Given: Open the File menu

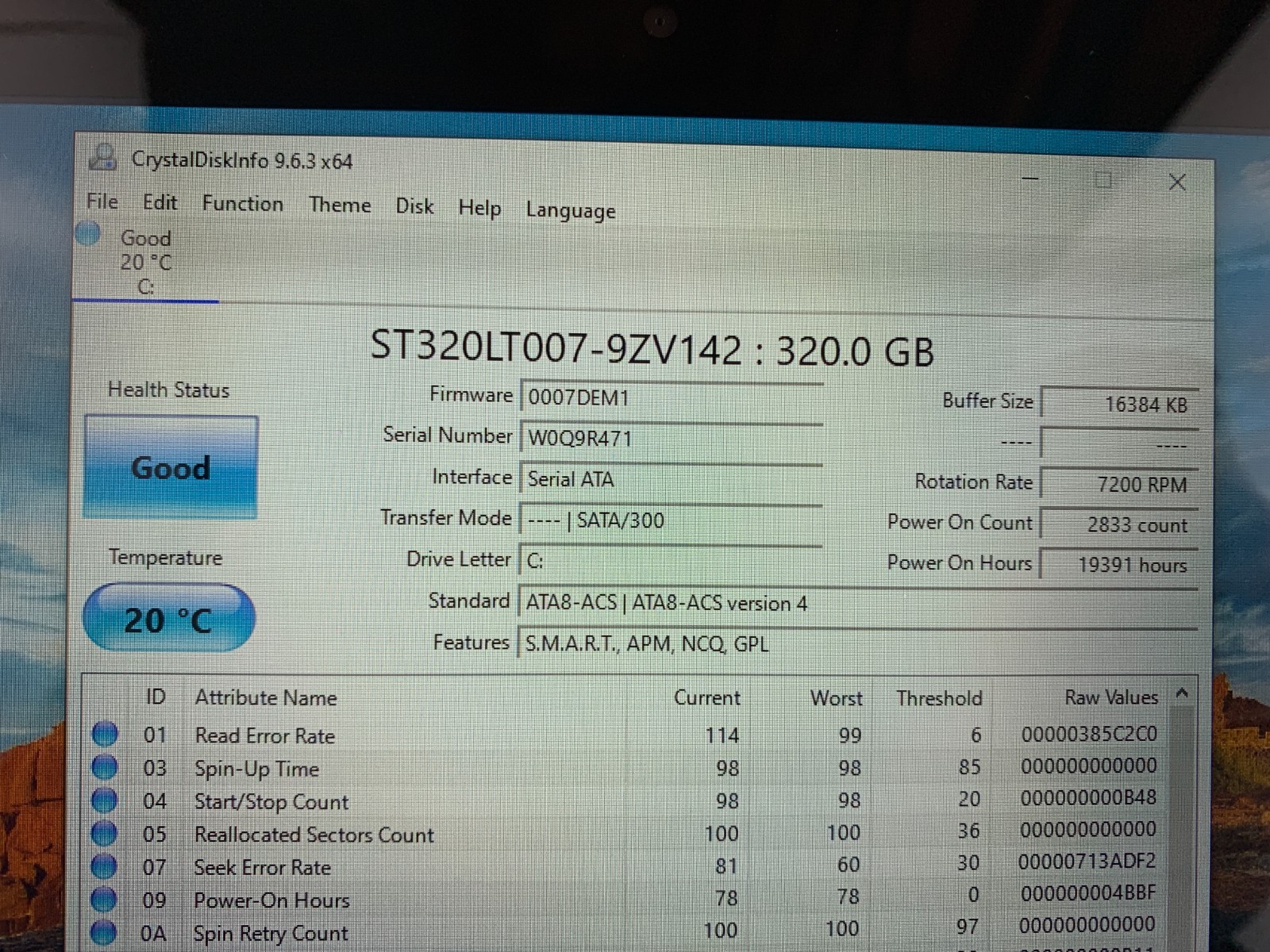Looking at the screenshot, I should coord(102,202).
